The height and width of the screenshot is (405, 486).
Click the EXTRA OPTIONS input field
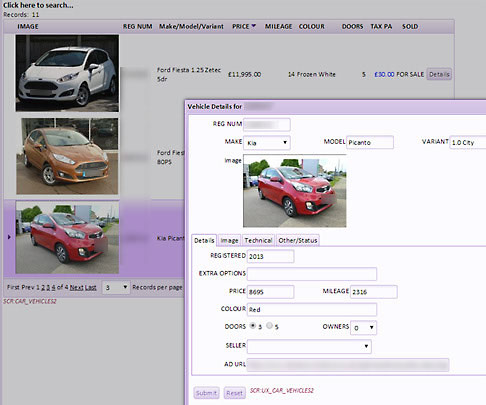[x=312, y=274]
